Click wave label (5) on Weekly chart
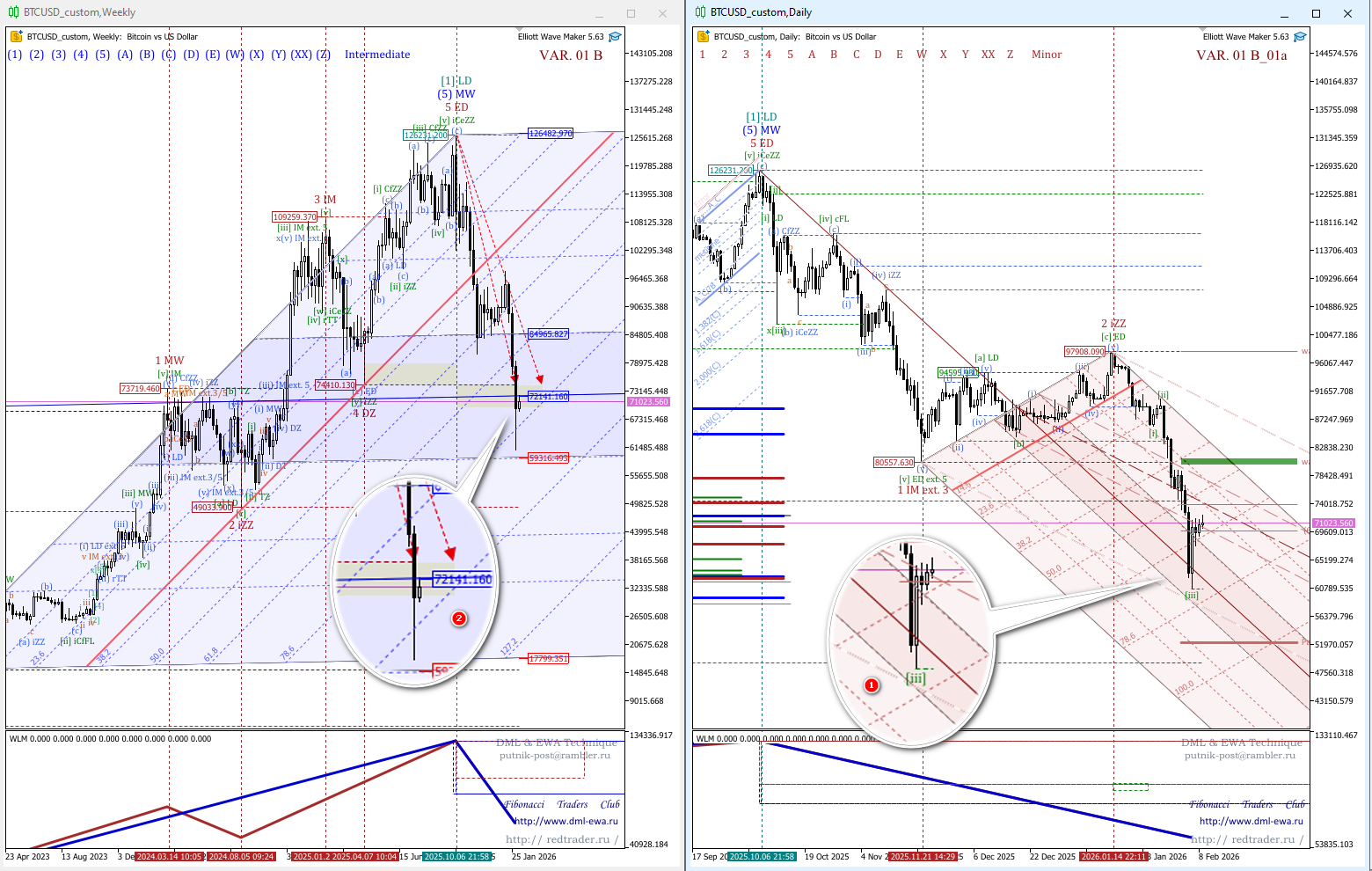This screenshot has height=871, width=1372. (x=103, y=55)
